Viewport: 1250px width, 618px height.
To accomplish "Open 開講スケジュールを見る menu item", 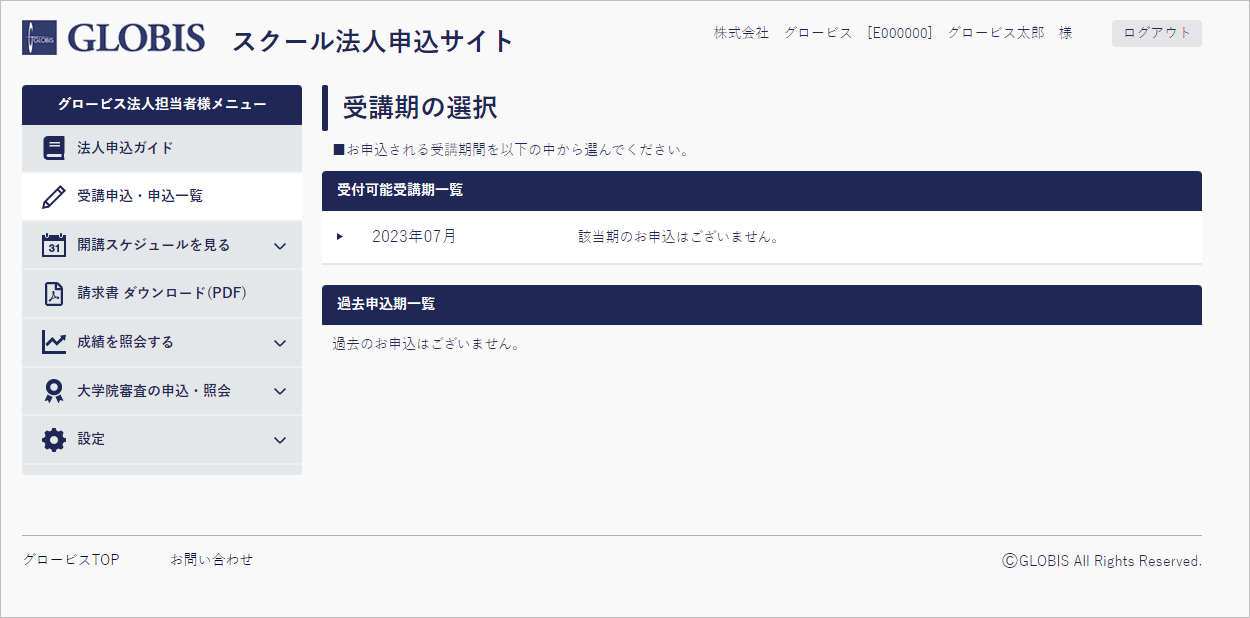I will pos(162,245).
